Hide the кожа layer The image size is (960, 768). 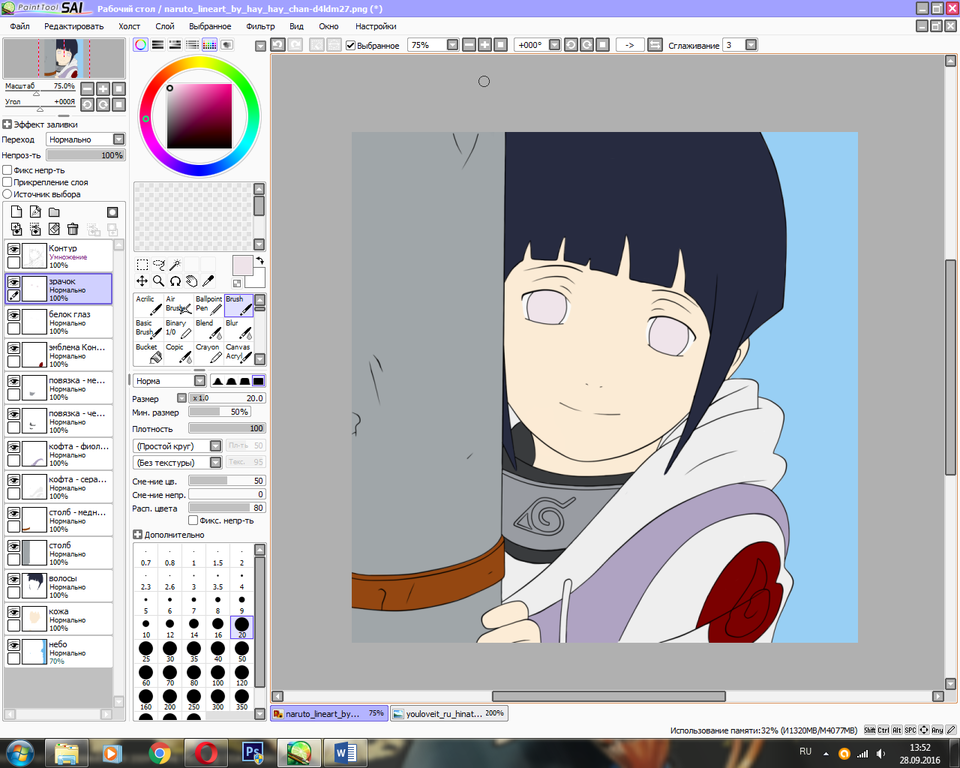point(13,612)
